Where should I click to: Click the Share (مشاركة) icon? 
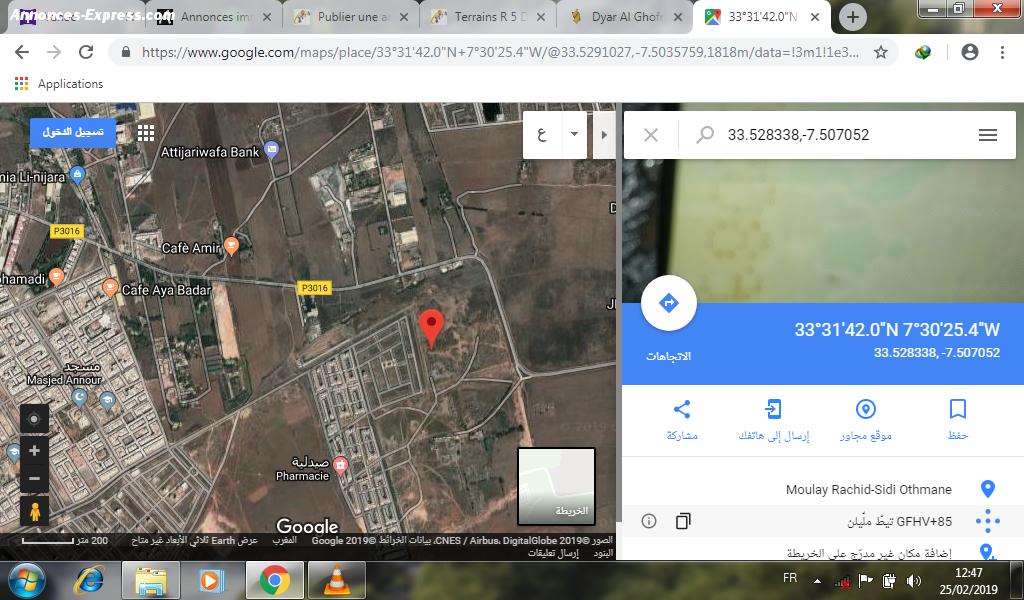[682, 409]
